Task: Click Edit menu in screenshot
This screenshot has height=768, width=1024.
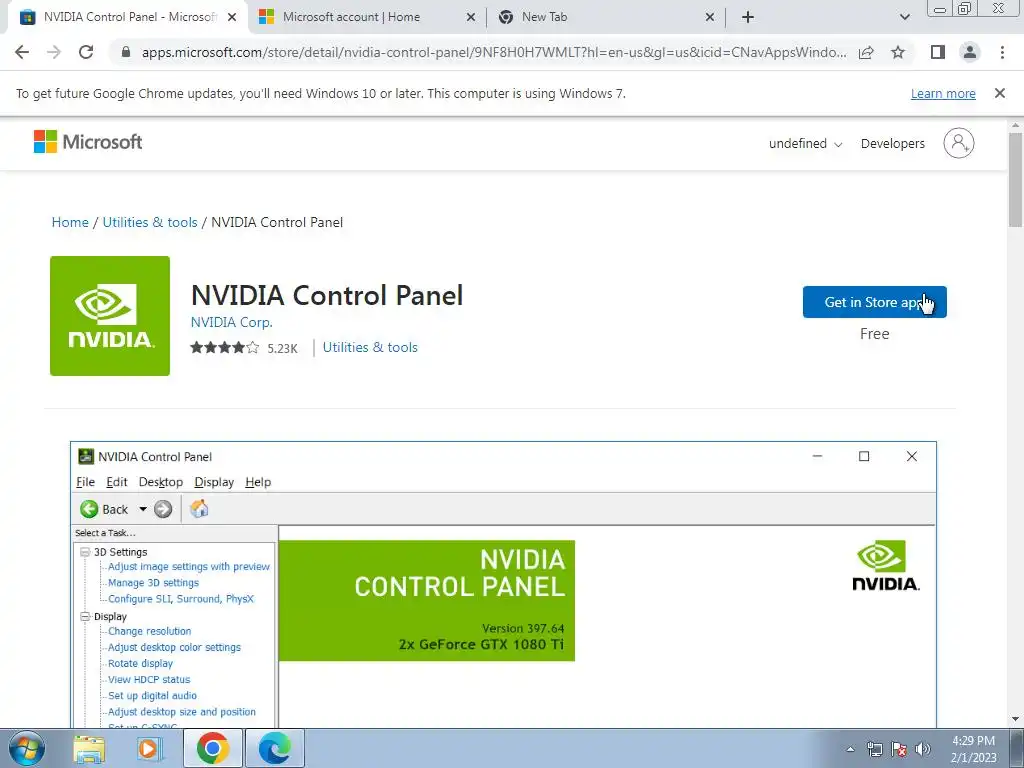Action: tap(117, 482)
